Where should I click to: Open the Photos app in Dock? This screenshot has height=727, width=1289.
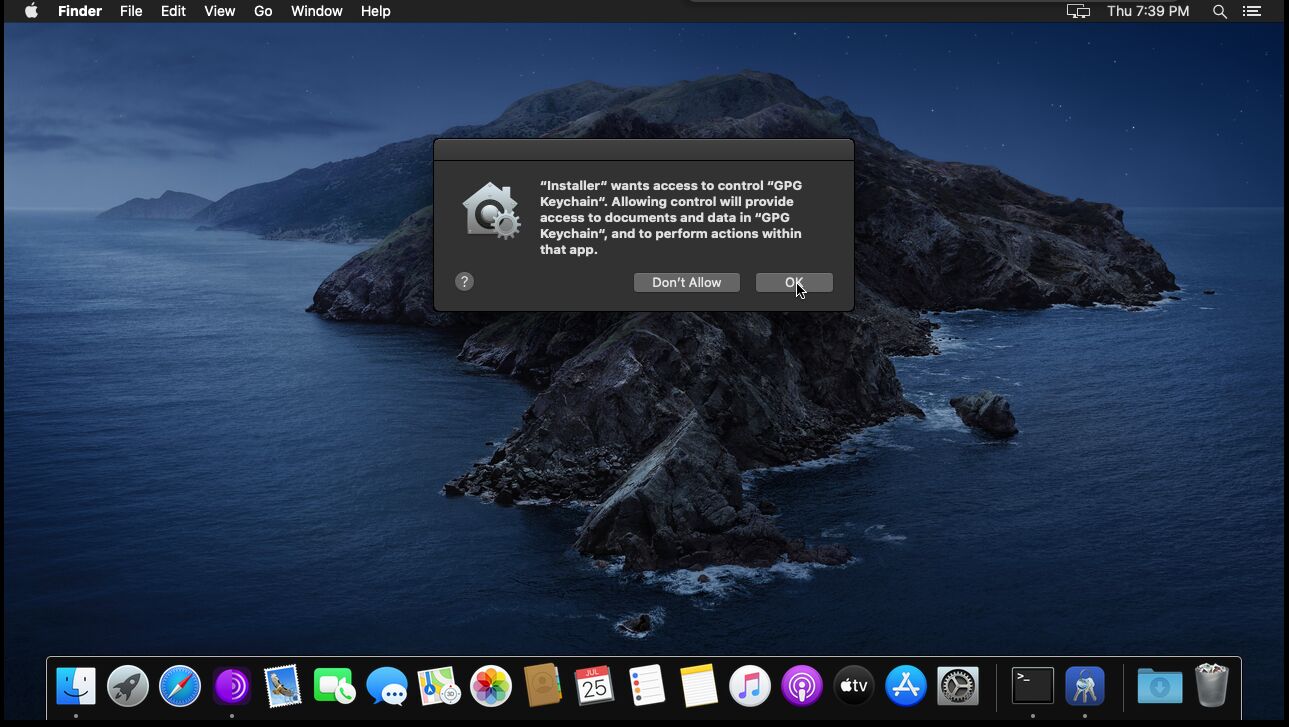pos(491,686)
